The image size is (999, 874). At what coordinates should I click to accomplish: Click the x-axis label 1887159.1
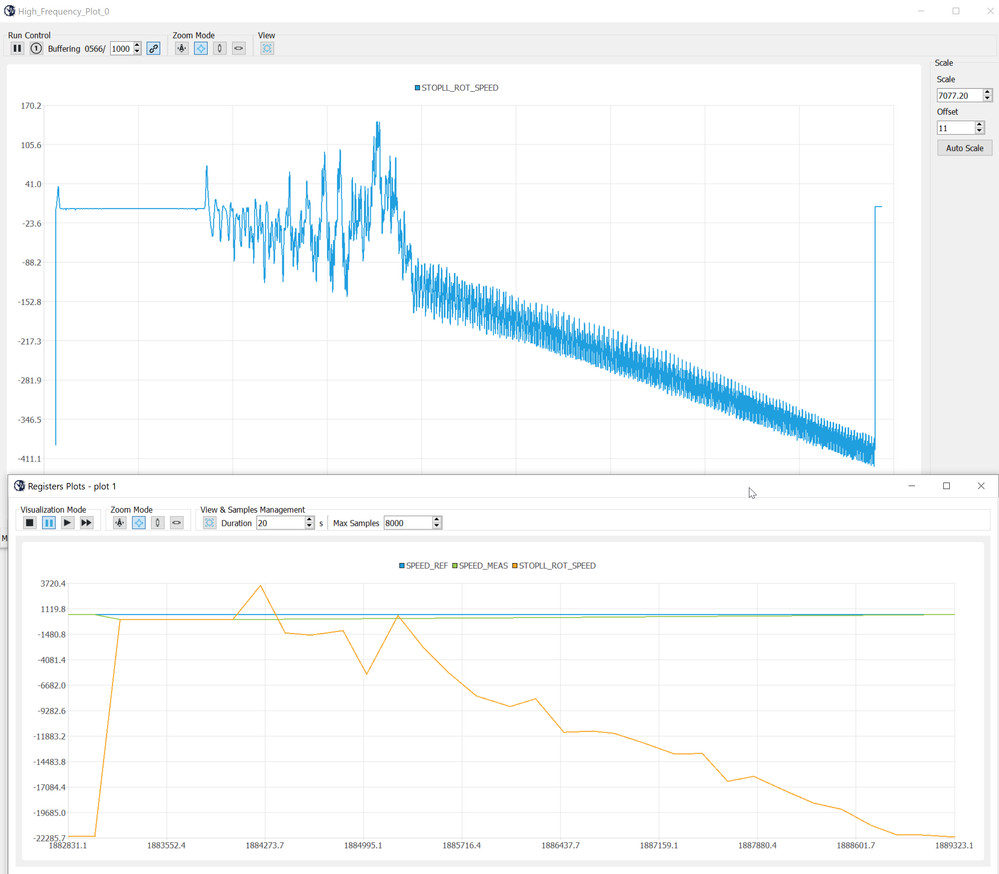(659, 845)
